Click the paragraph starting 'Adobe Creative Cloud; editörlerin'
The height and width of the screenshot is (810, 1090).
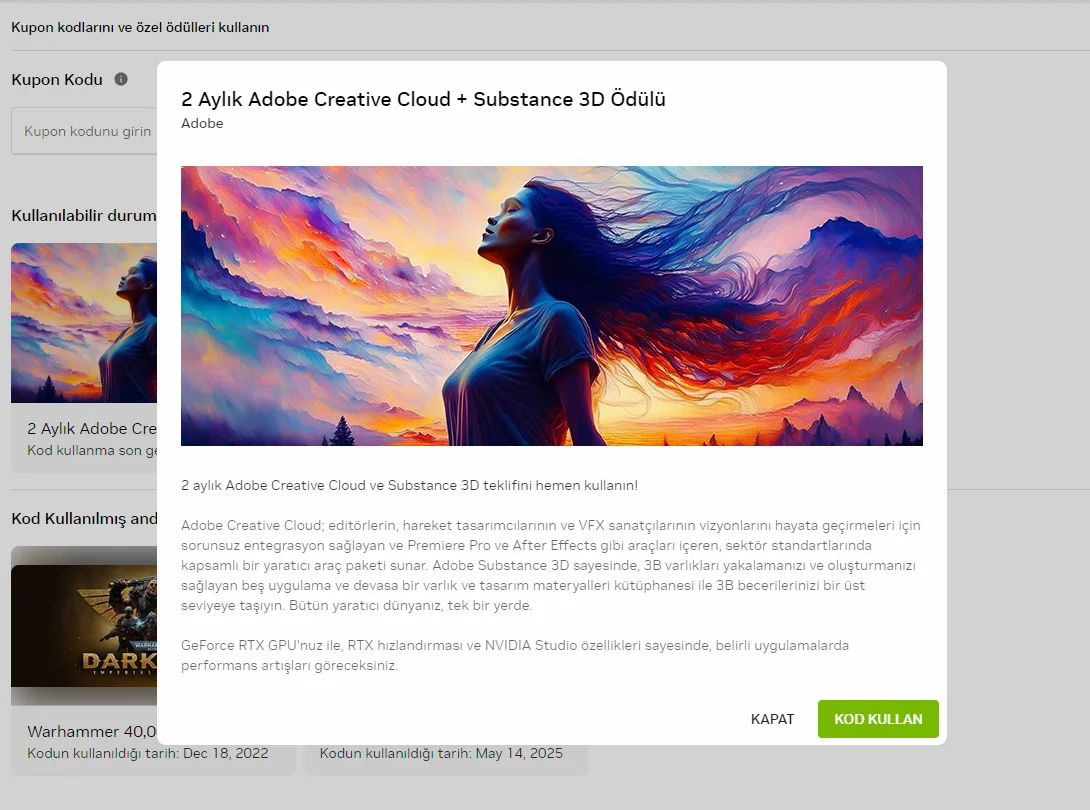[x=551, y=565]
